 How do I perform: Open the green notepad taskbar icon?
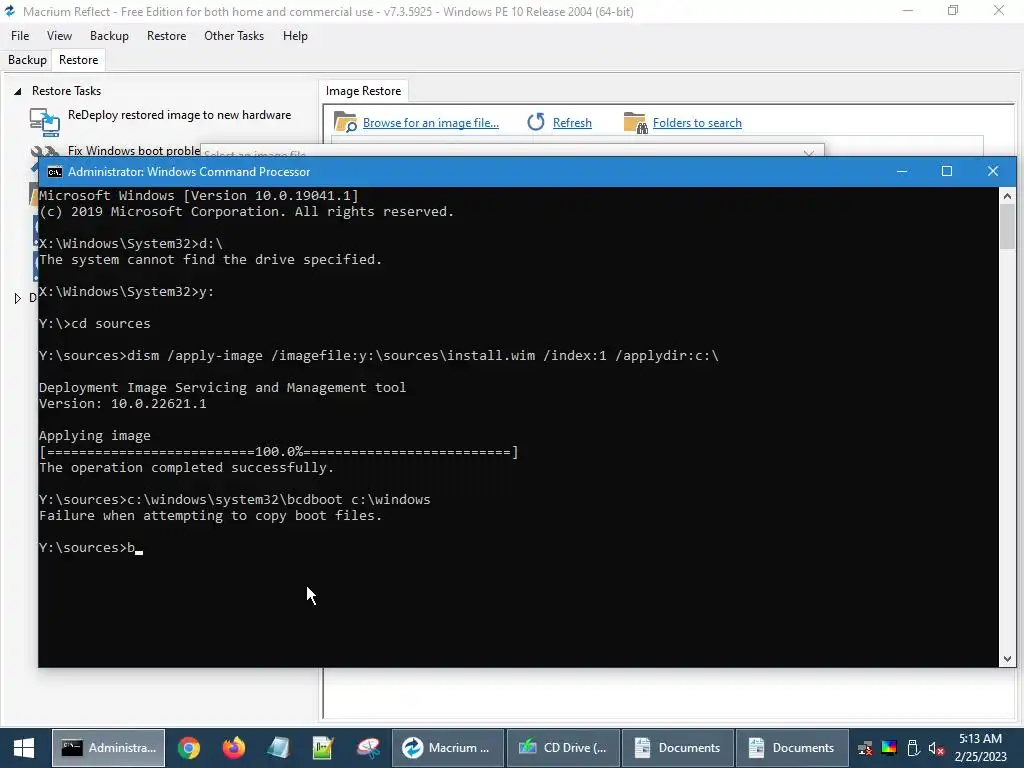tap(323, 748)
